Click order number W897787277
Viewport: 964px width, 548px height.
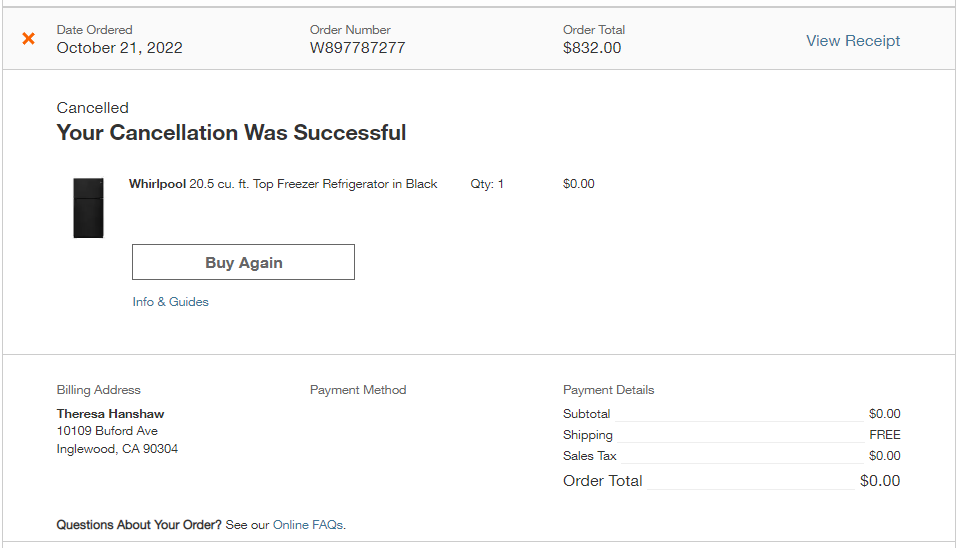point(357,48)
